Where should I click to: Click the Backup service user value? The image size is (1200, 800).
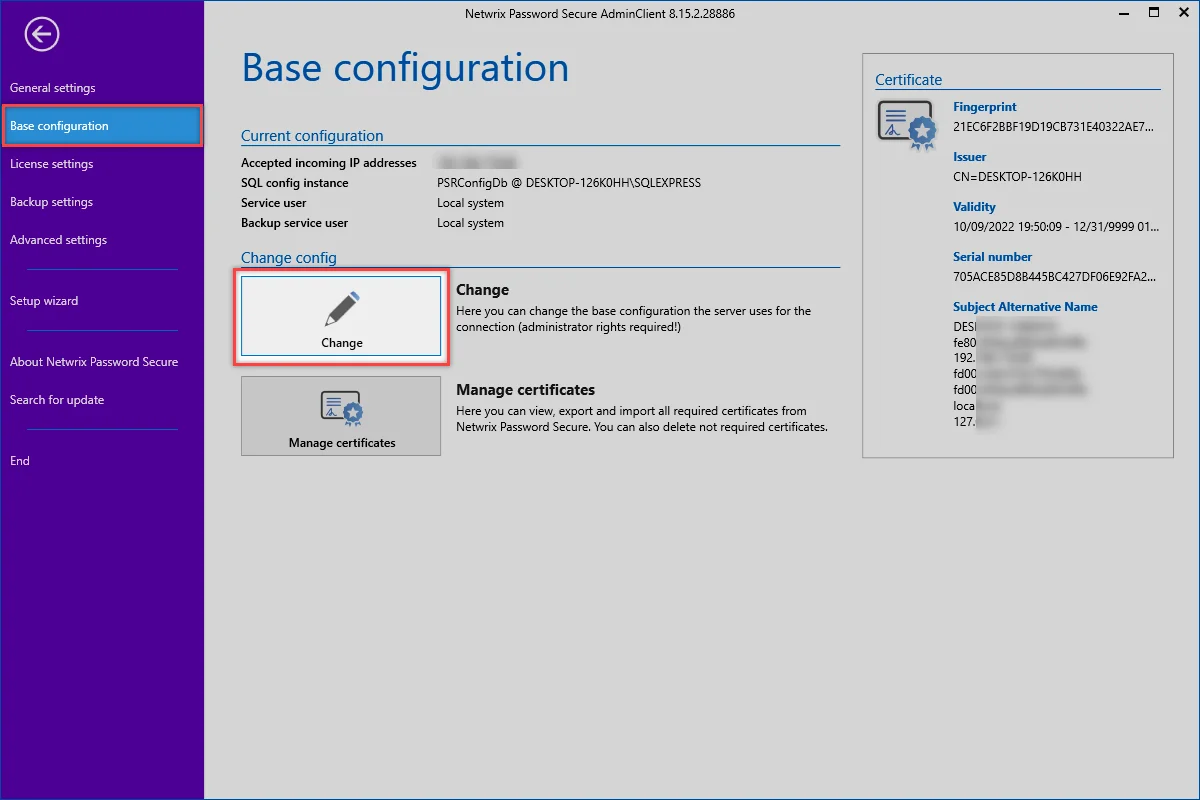click(x=470, y=223)
